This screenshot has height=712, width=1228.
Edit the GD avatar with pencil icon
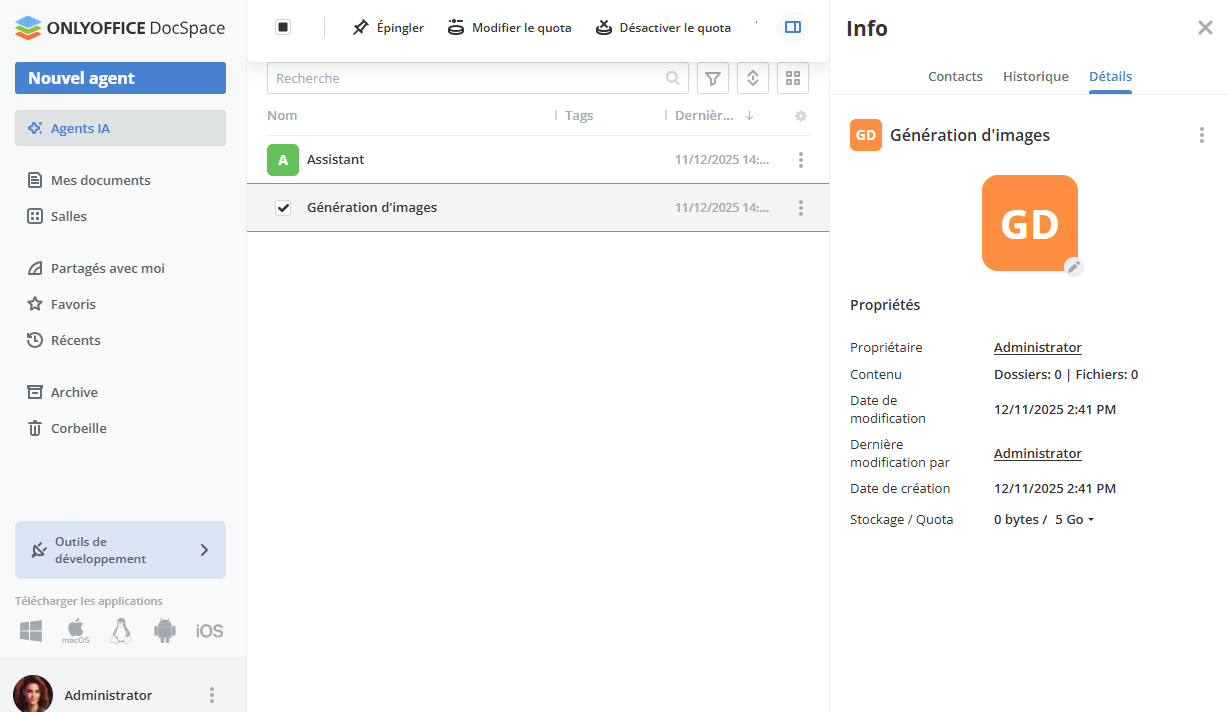pos(1073,266)
